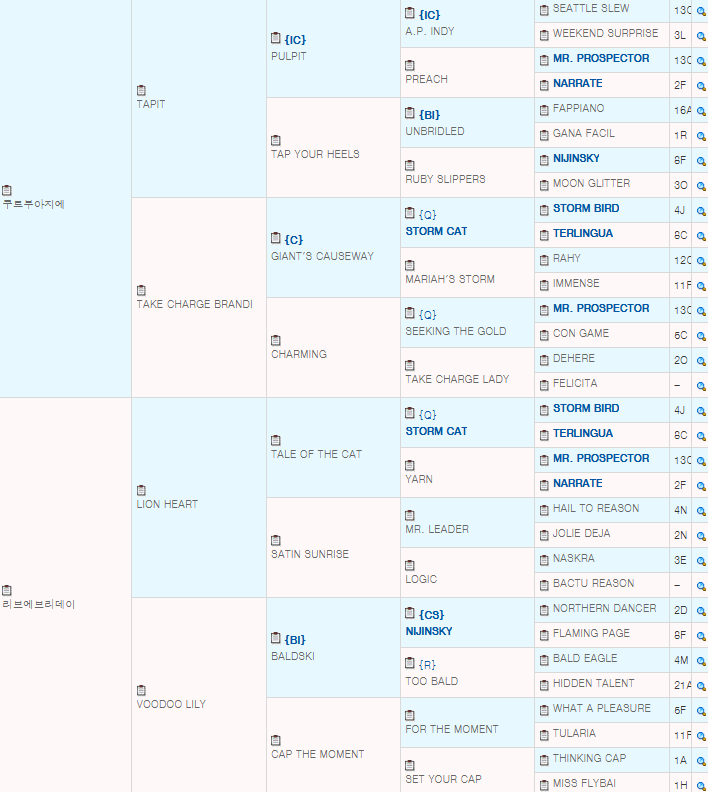This screenshot has height=792, width=708.
Task: Click the magnifier icon in SEATTLE SLEW row
Action: pyautogui.click(x=701, y=11)
